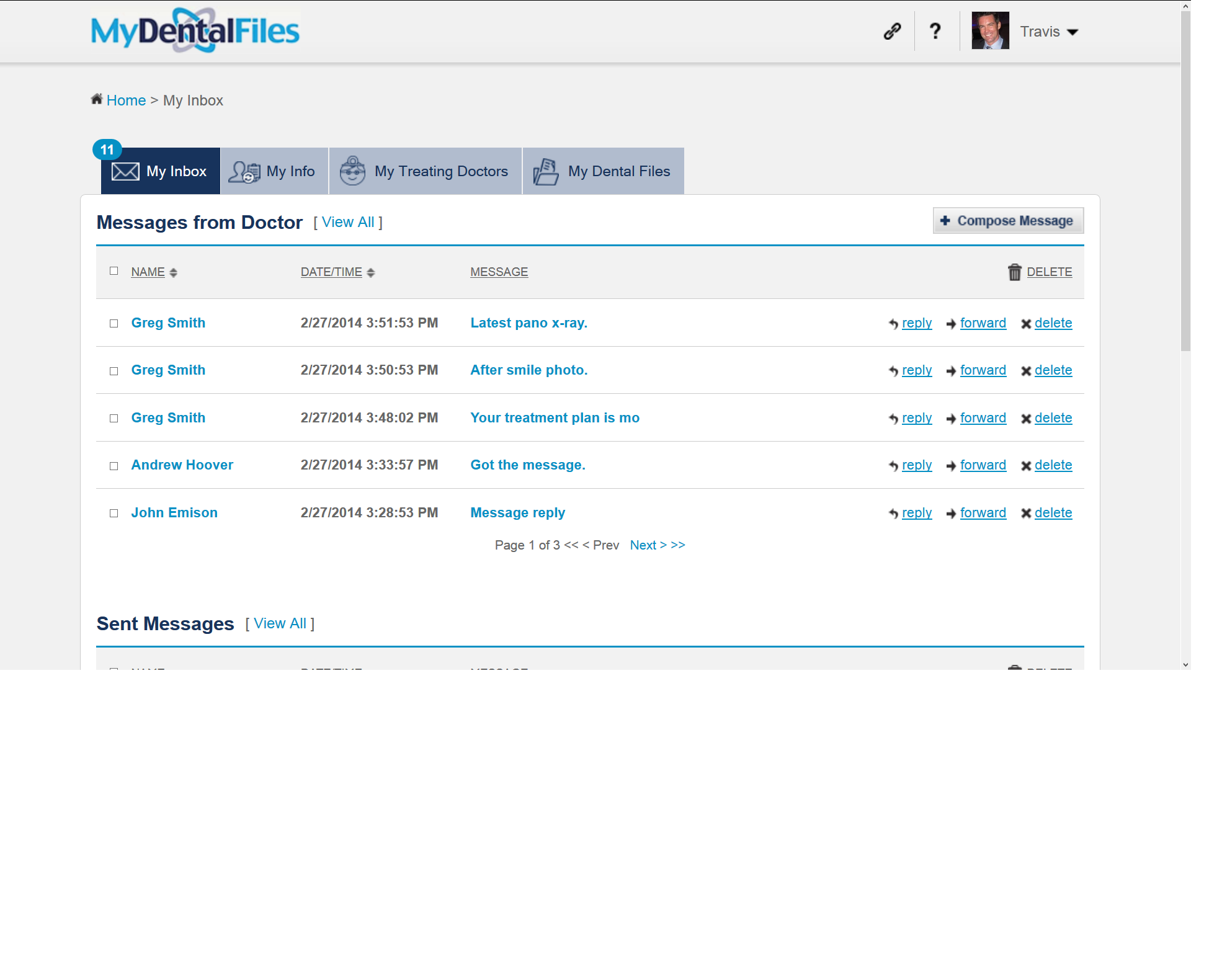Image resolution: width=1222 pixels, height=980 pixels.
Task: Click the link/chain icon in the header
Action: point(891,31)
